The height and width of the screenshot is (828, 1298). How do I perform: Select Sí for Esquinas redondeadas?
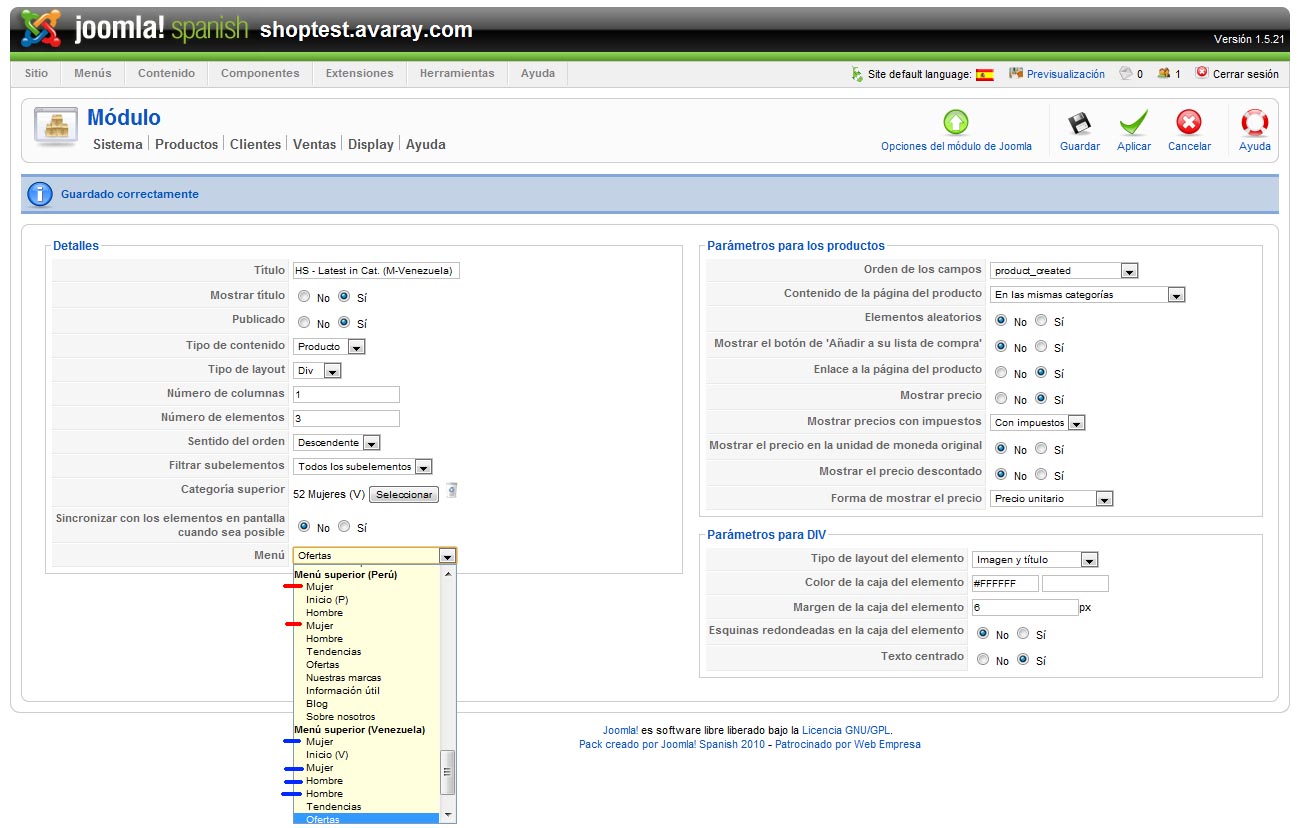point(1023,634)
